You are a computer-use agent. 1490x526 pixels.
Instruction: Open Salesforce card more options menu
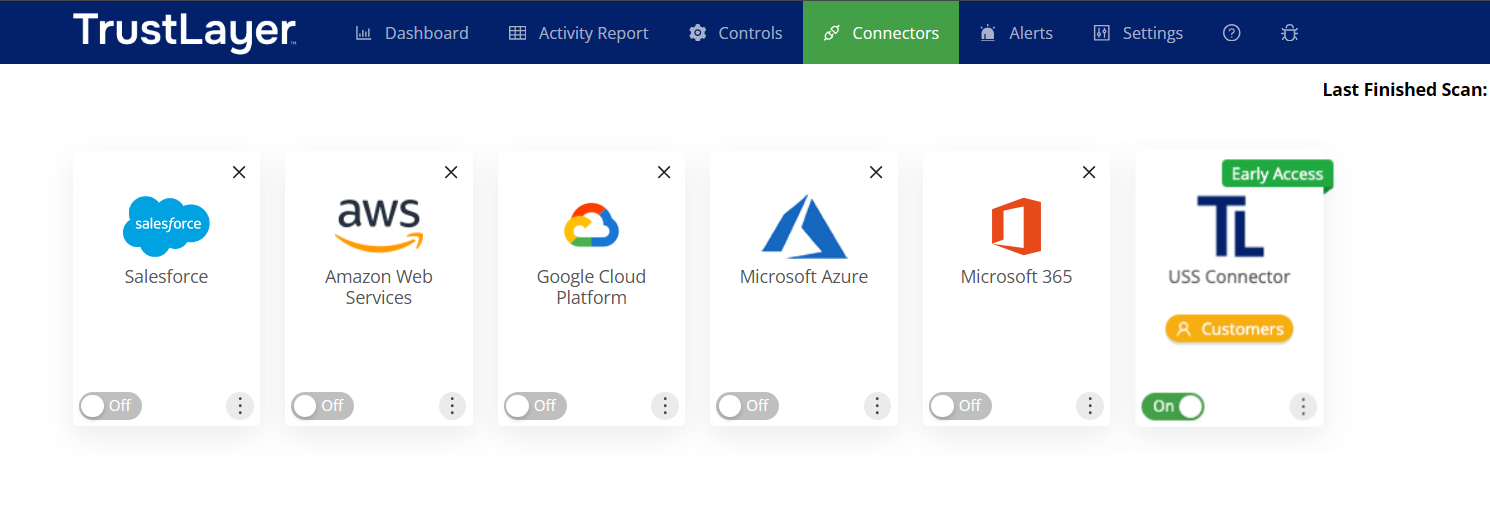(240, 406)
